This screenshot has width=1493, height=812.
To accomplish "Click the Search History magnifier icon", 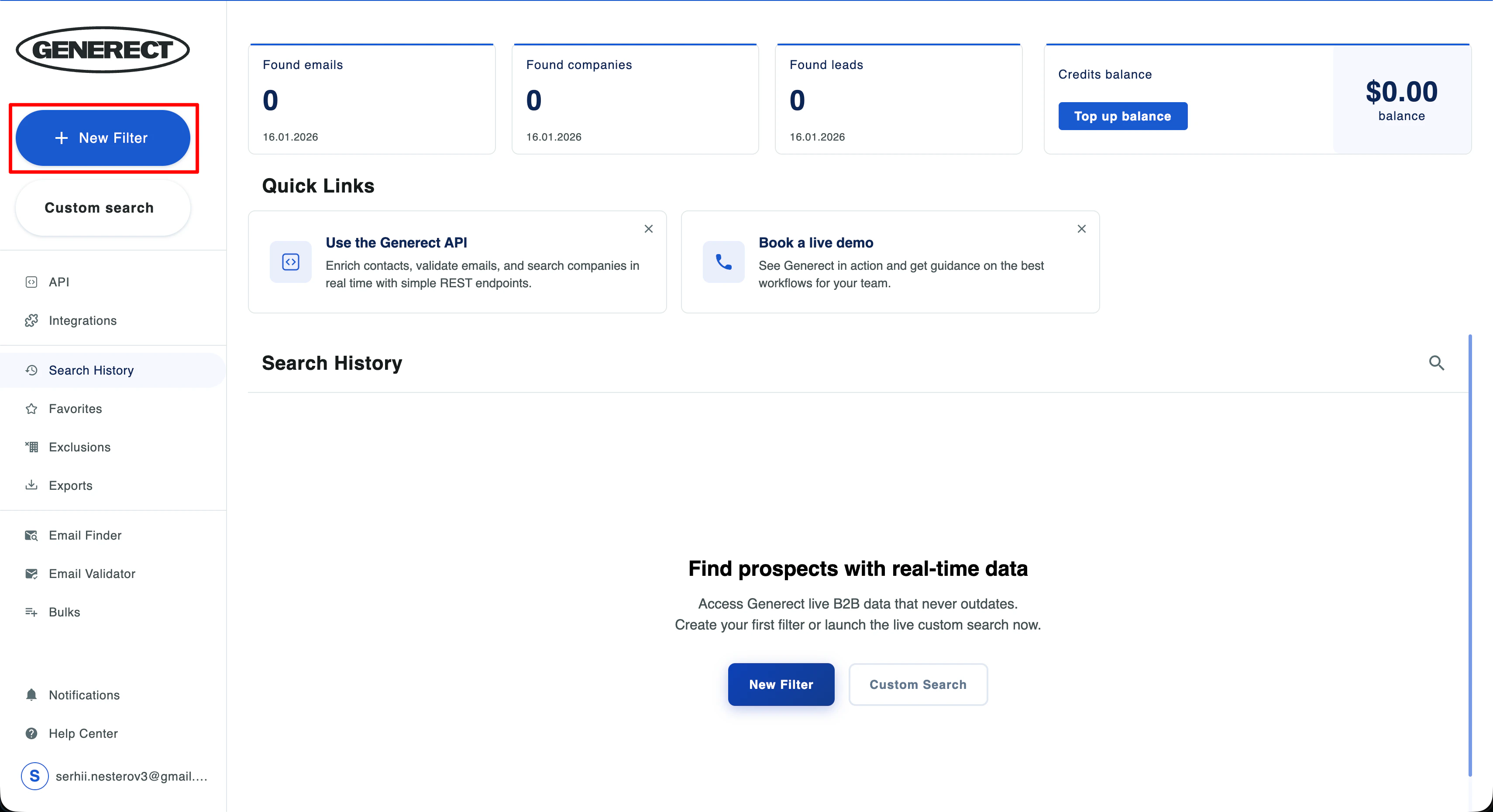I will 1436,363.
